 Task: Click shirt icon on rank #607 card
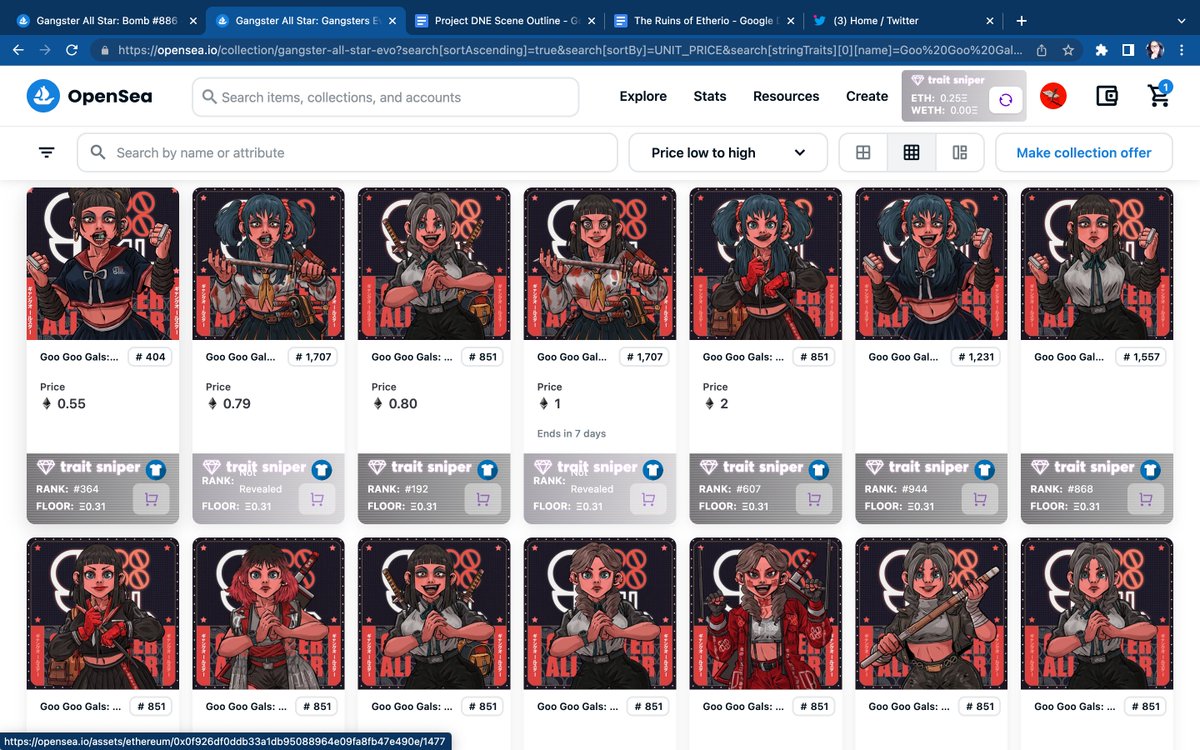pos(818,468)
